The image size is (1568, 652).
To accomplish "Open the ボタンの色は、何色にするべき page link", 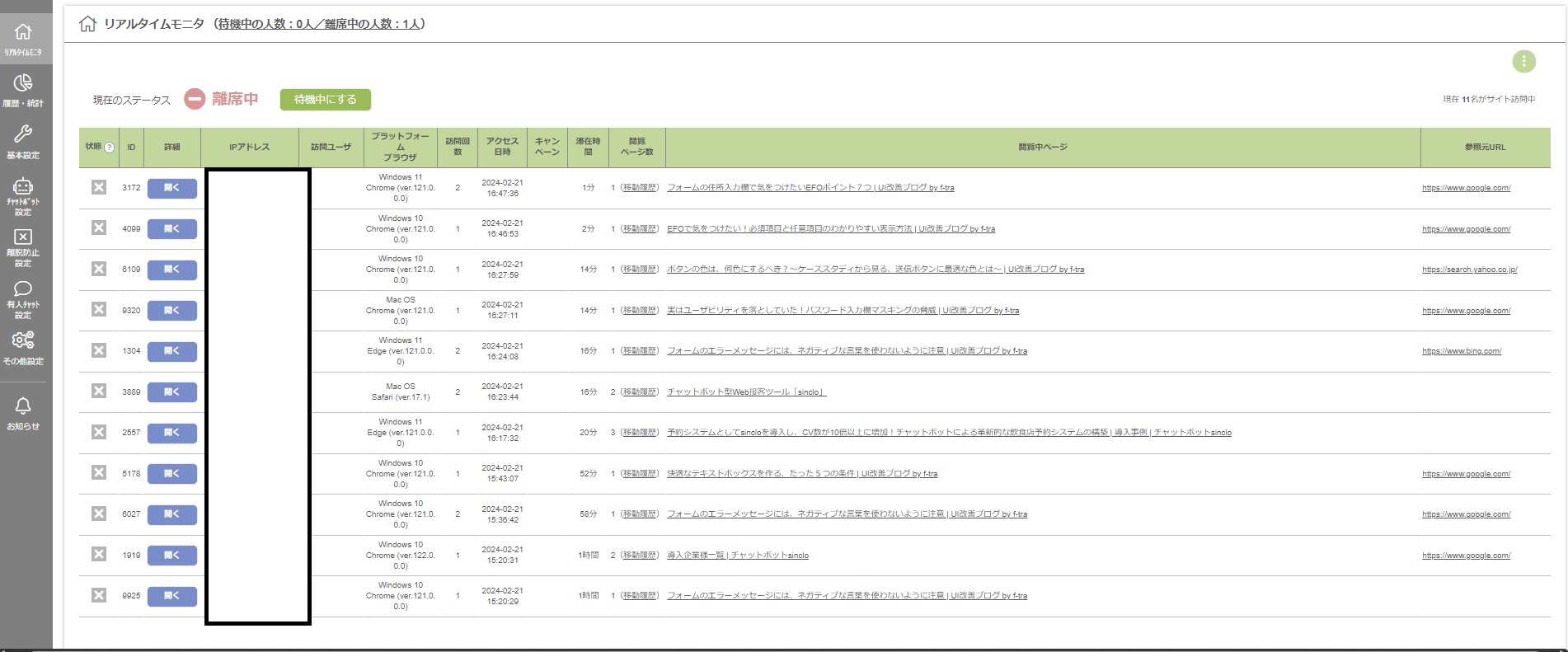I will pyautogui.click(x=876, y=270).
